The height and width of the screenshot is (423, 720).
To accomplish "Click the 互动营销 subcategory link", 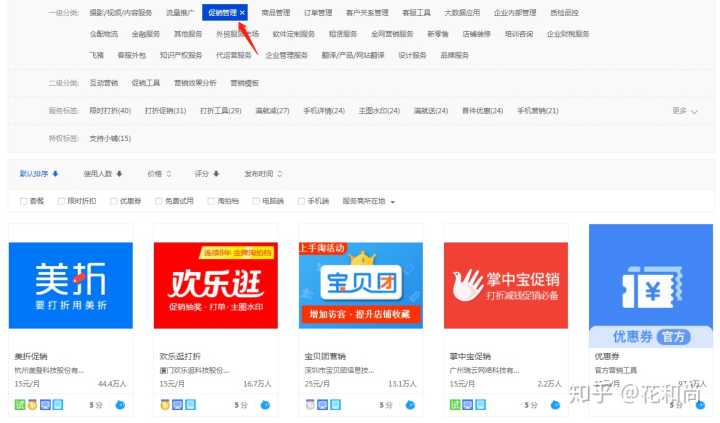I will (104, 83).
